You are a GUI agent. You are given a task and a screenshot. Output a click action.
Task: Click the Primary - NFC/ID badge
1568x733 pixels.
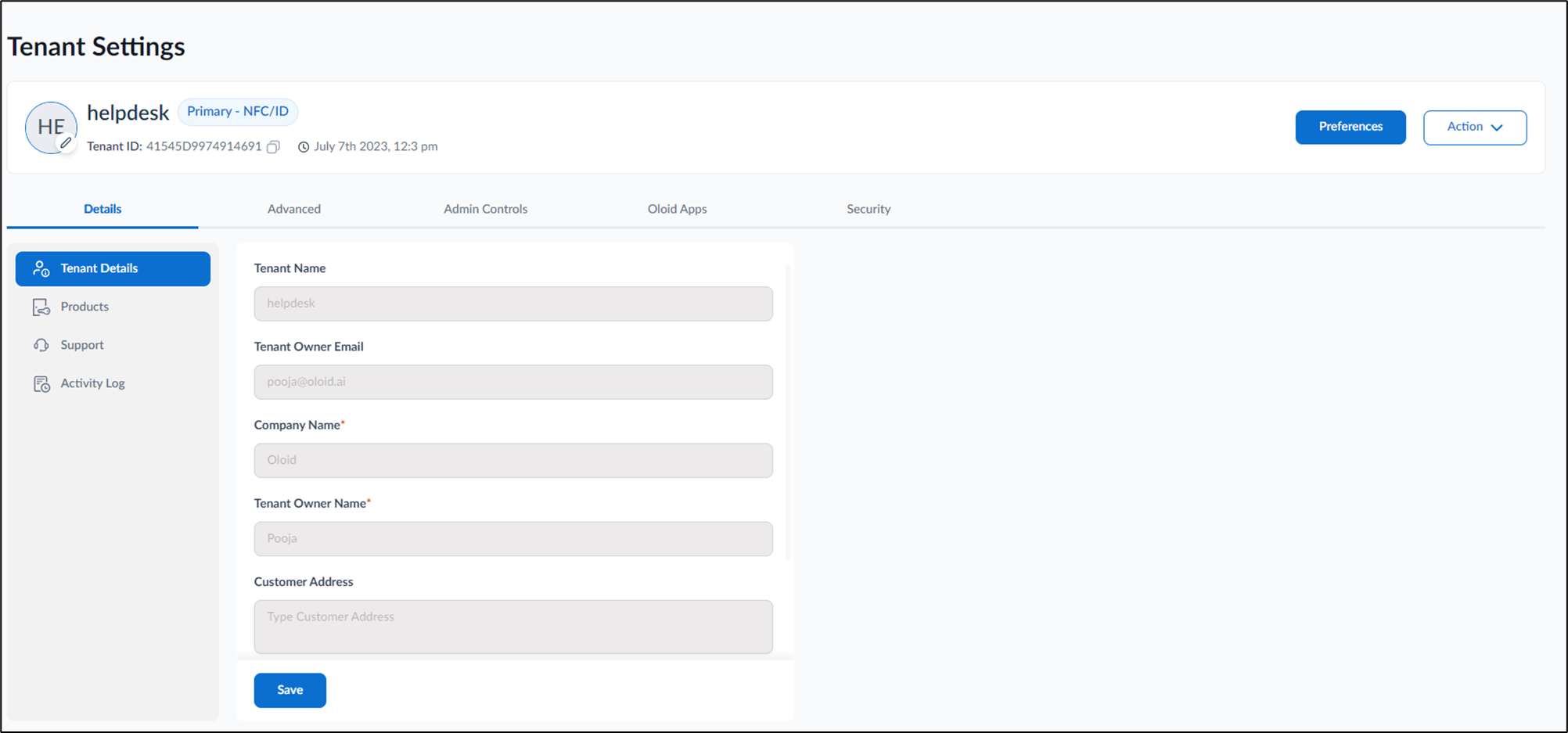[x=238, y=111]
